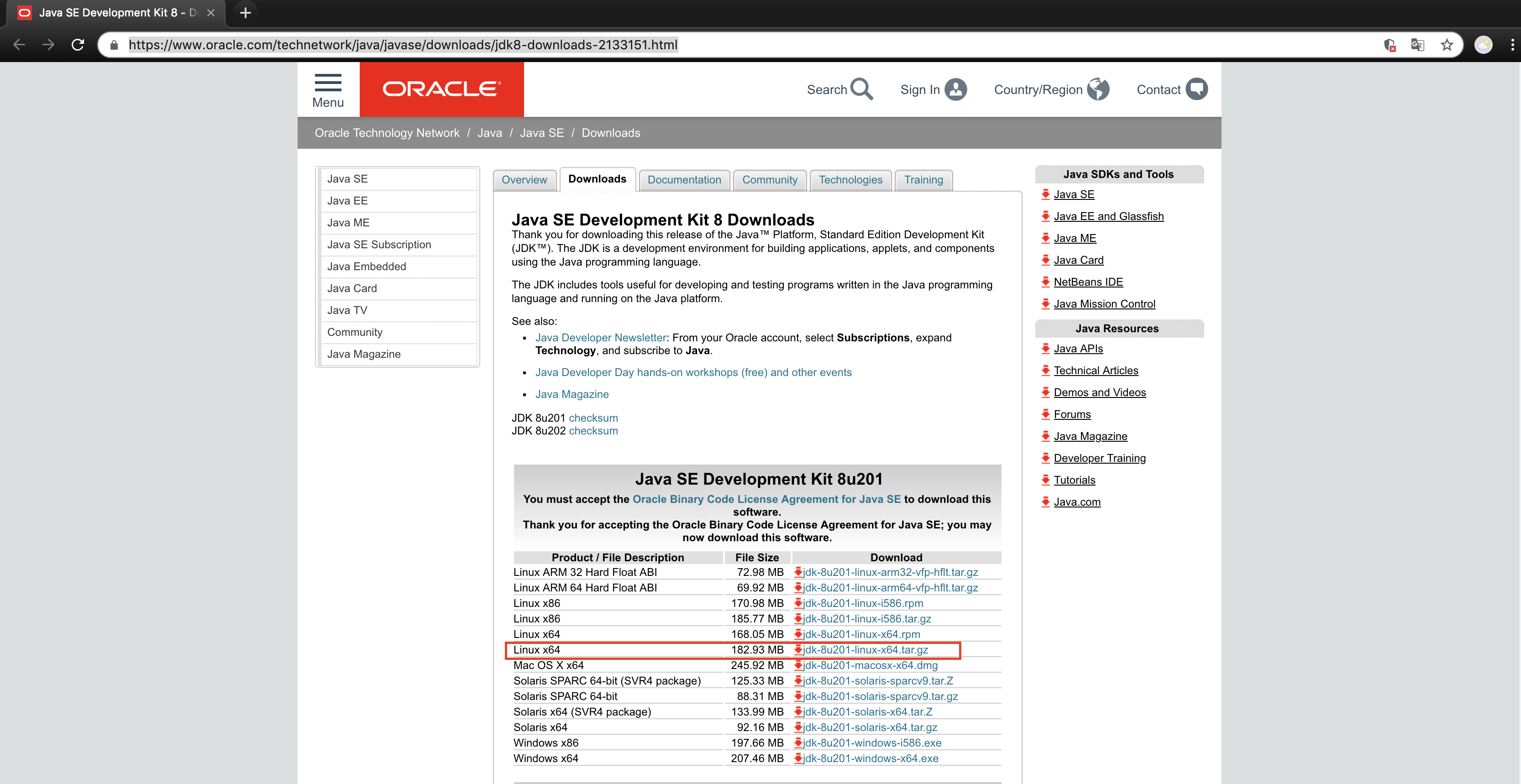Open the Java.com link
This screenshot has height=784, width=1521.
coord(1077,502)
